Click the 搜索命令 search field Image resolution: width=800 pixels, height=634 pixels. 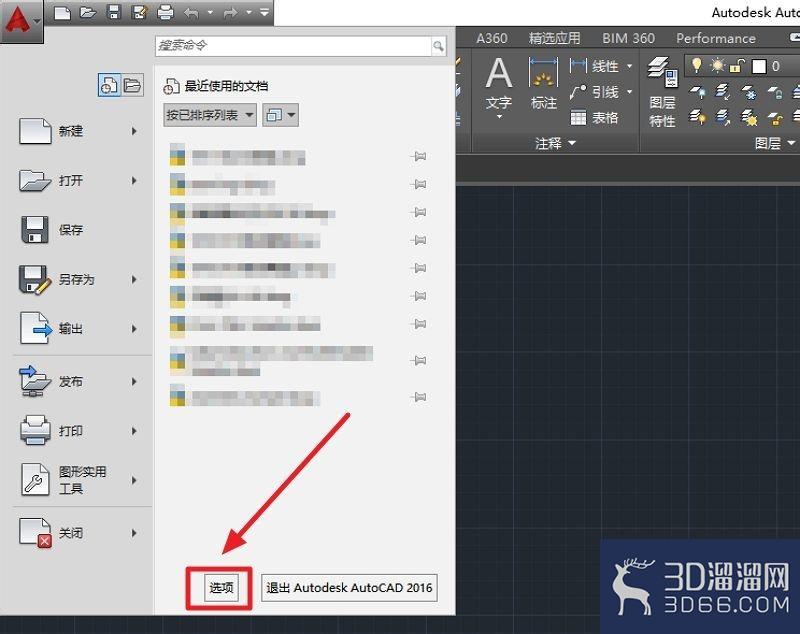293,46
